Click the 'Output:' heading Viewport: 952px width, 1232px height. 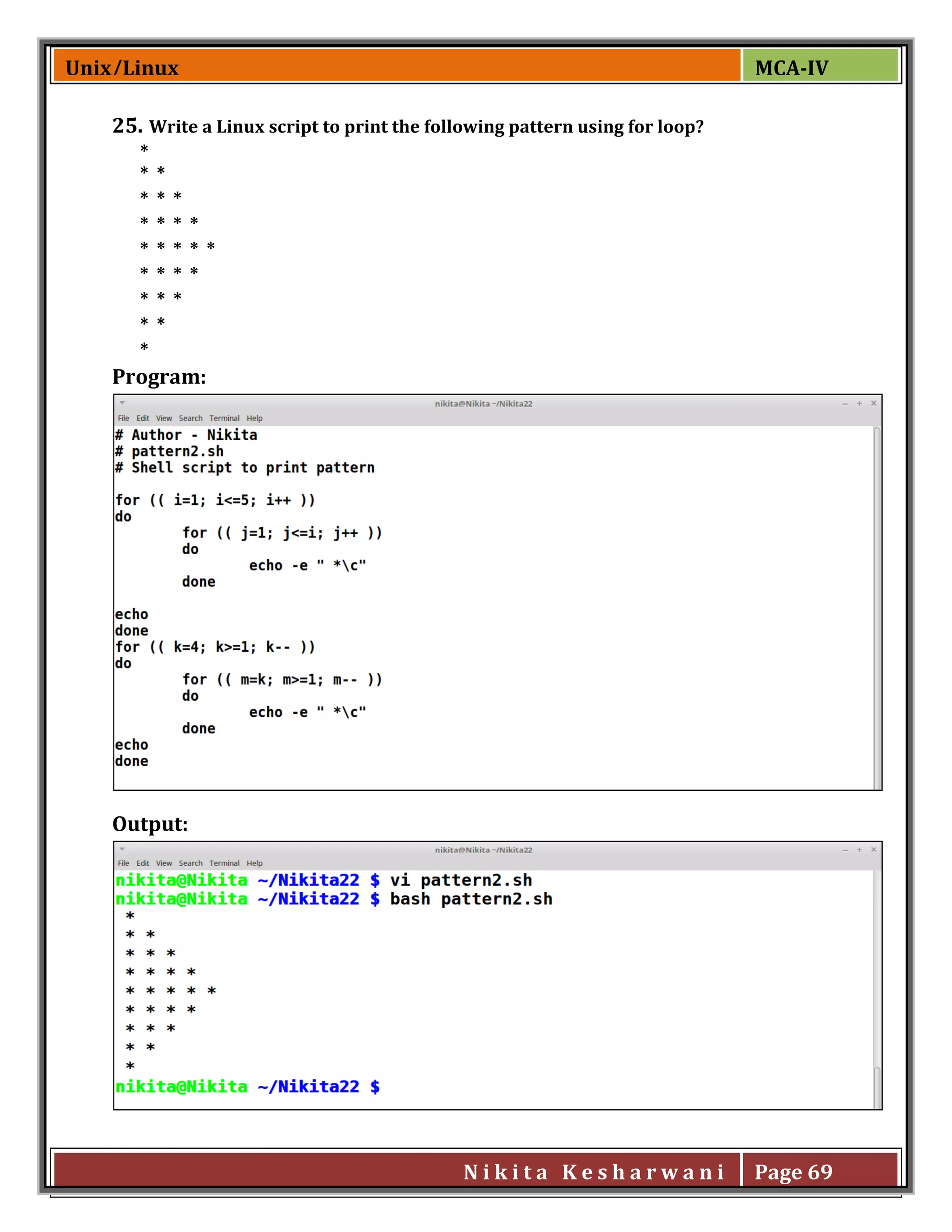pos(150,824)
